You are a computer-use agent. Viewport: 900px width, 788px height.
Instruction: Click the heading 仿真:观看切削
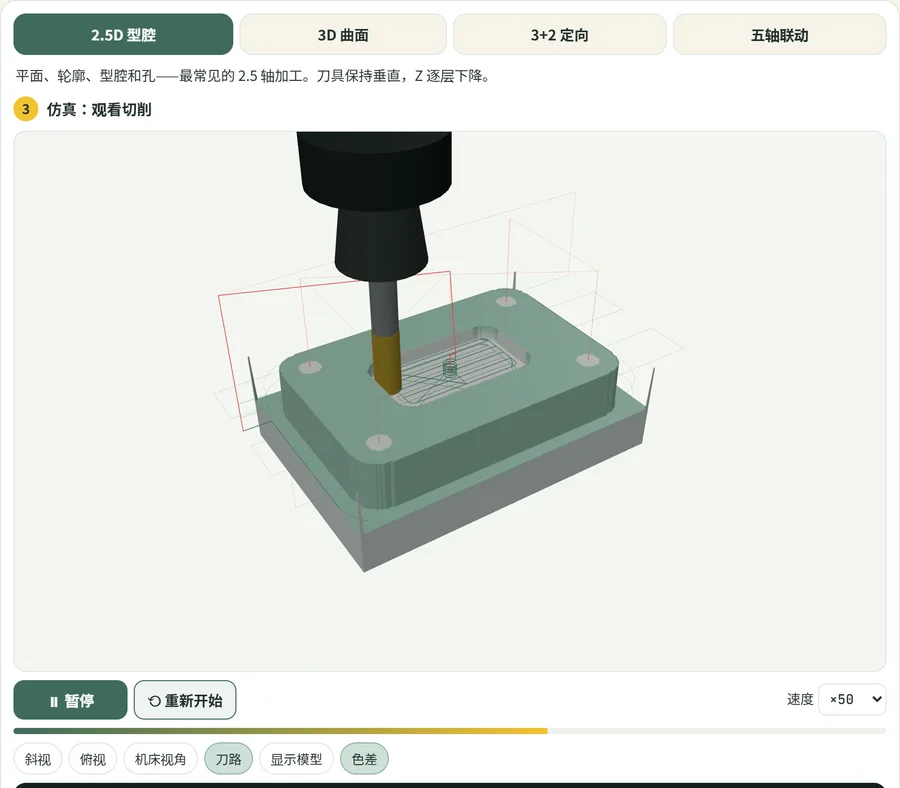pos(99,109)
